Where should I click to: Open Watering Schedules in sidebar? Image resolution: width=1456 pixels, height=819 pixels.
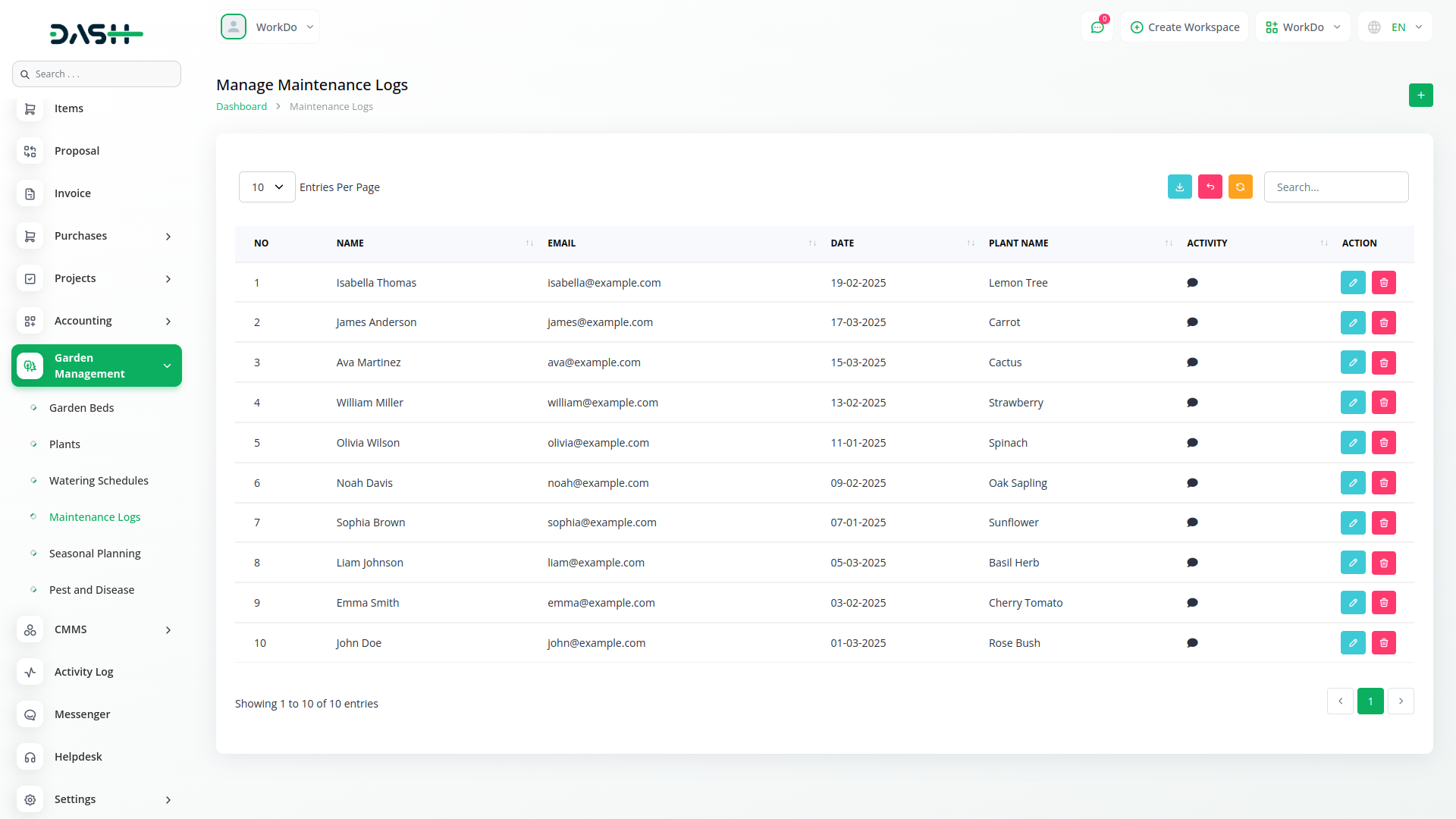click(99, 481)
